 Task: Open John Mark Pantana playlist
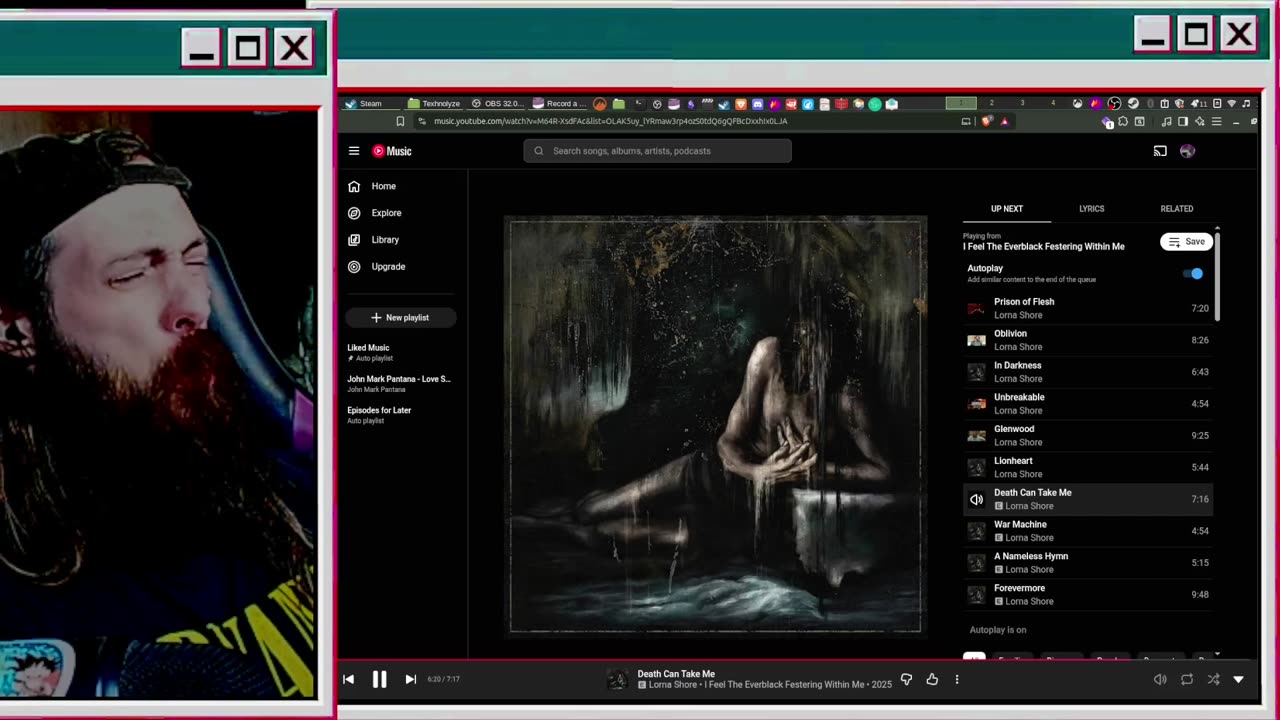[x=401, y=383]
